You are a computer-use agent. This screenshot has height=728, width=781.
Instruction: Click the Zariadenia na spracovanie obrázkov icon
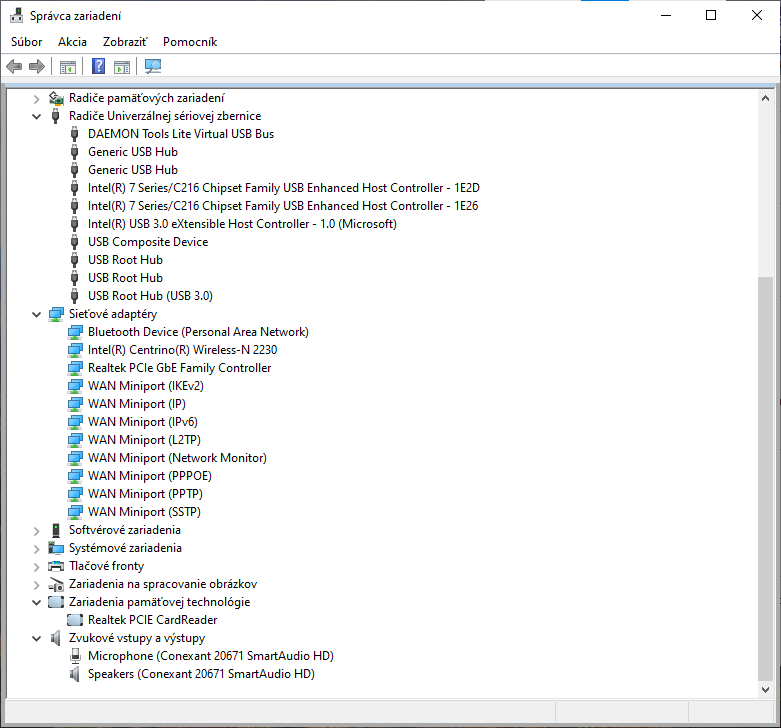coord(56,584)
